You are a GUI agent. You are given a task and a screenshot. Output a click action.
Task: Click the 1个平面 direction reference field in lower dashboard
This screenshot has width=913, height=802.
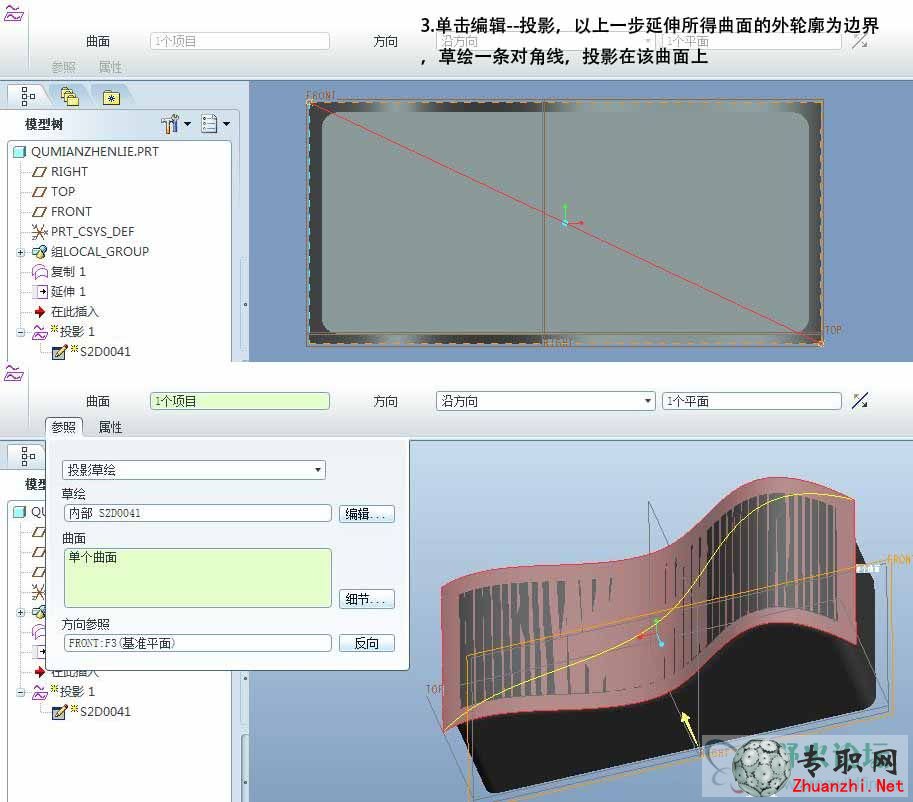point(752,401)
